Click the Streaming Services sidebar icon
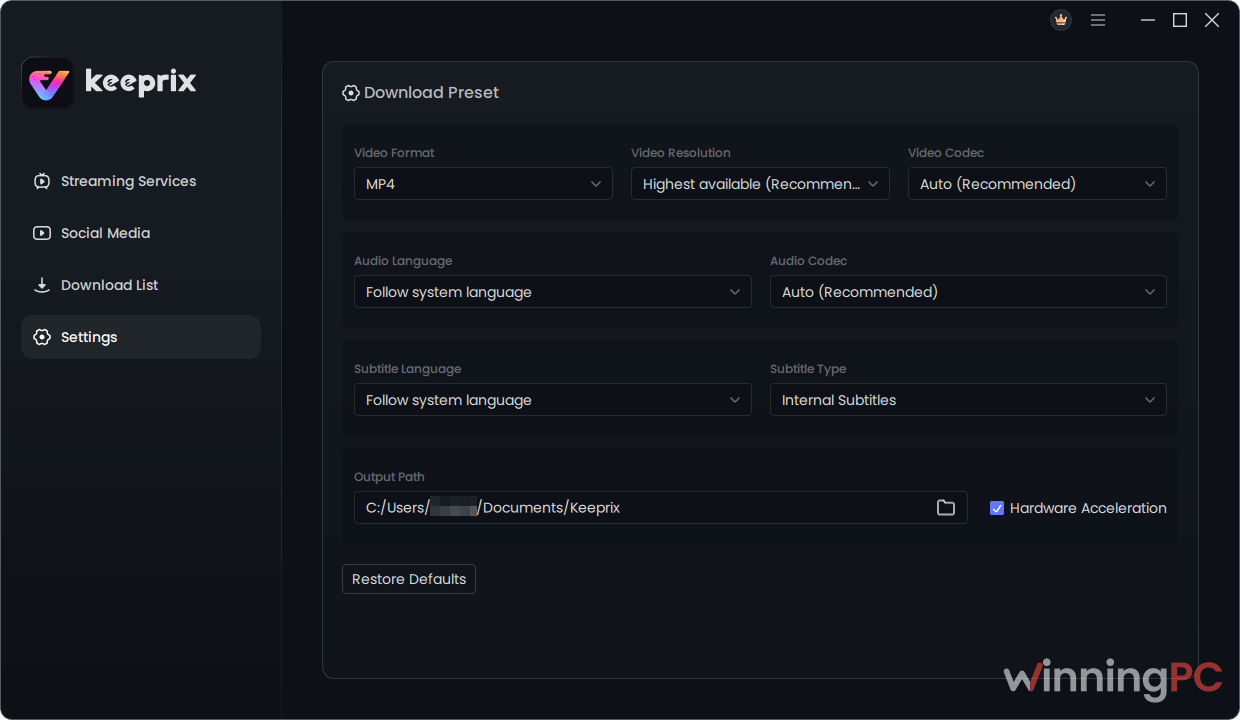The image size is (1240, 720). point(42,181)
